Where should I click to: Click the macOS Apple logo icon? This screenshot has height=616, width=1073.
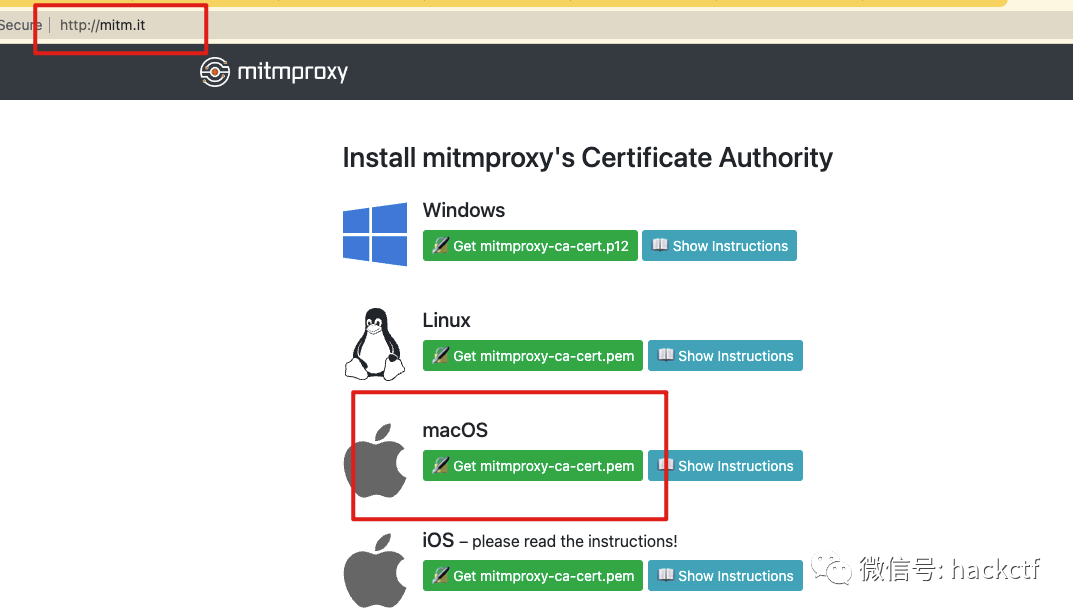pyautogui.click(x=375, y=461)
